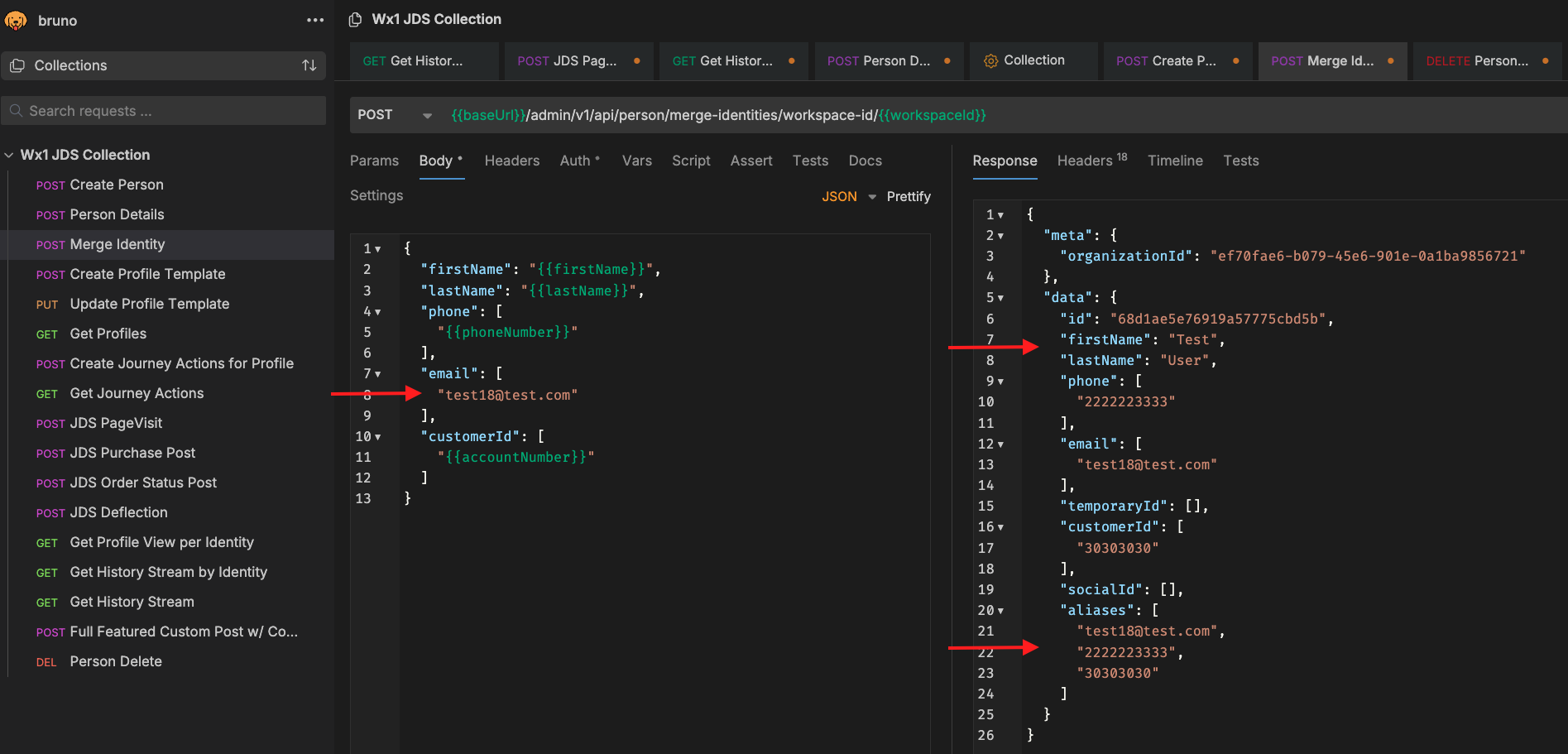The image size is (1568, 754).
Task: Click the collection icon beside Wx1 JDS Collection title
Action: coord(356,19)
